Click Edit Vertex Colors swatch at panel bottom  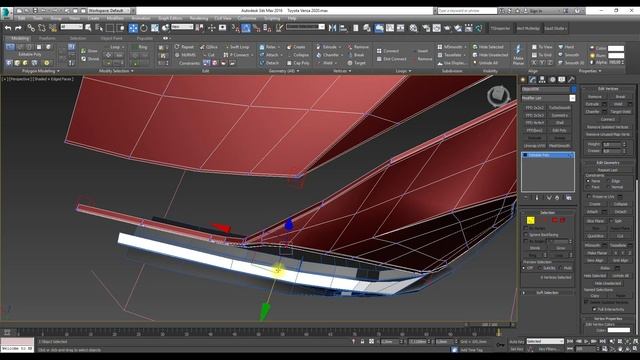(x=619, y=330)
